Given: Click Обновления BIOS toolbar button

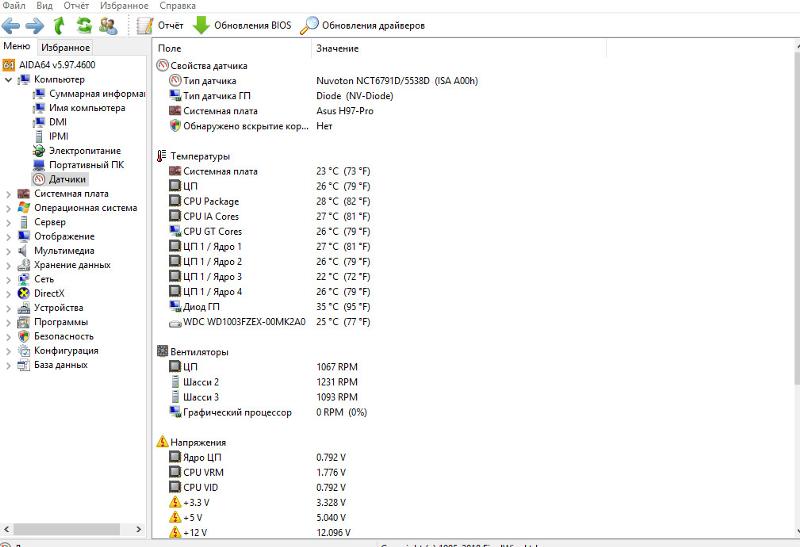Looking at the screenshot, I should point(242,25).
